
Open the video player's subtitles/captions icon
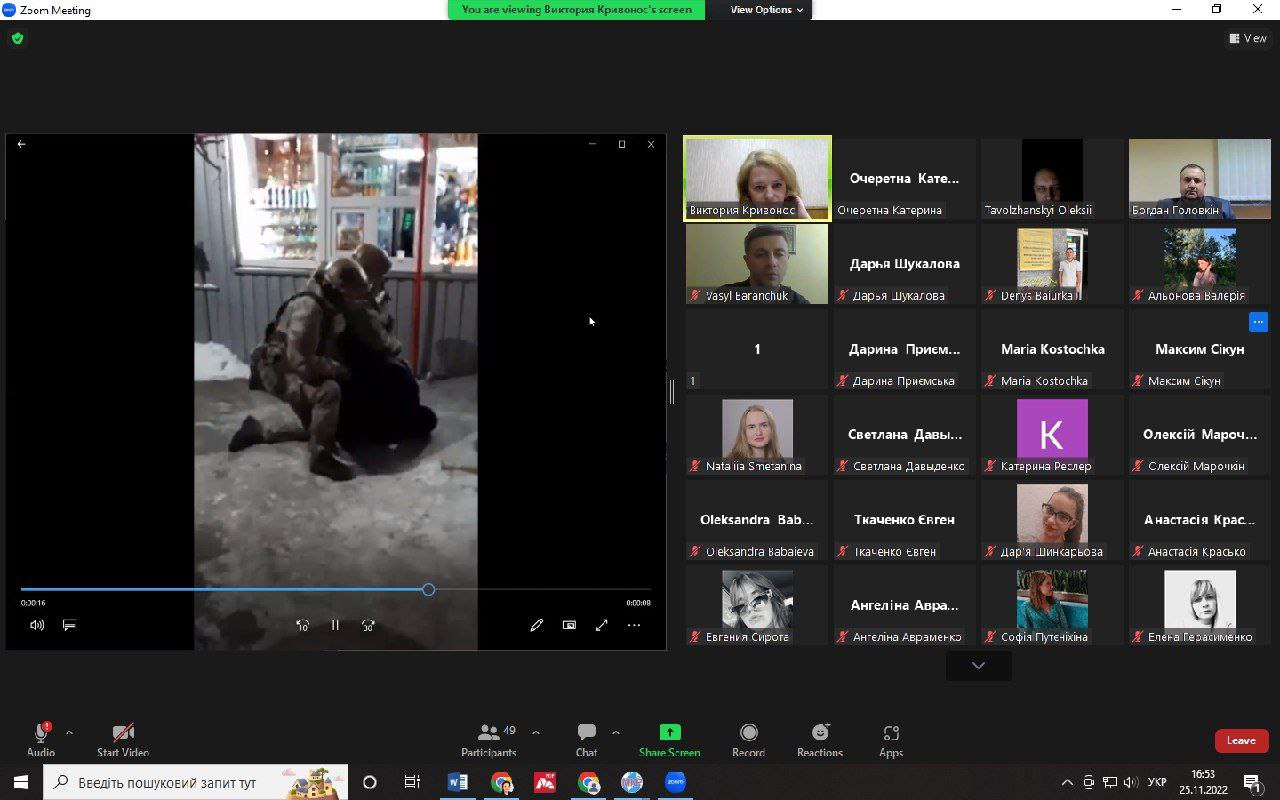pyautogui.click(x=69, y=625)
